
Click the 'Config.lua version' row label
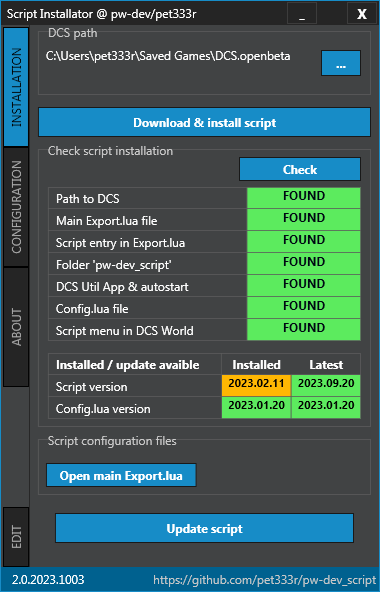click(x=103, y=409)
